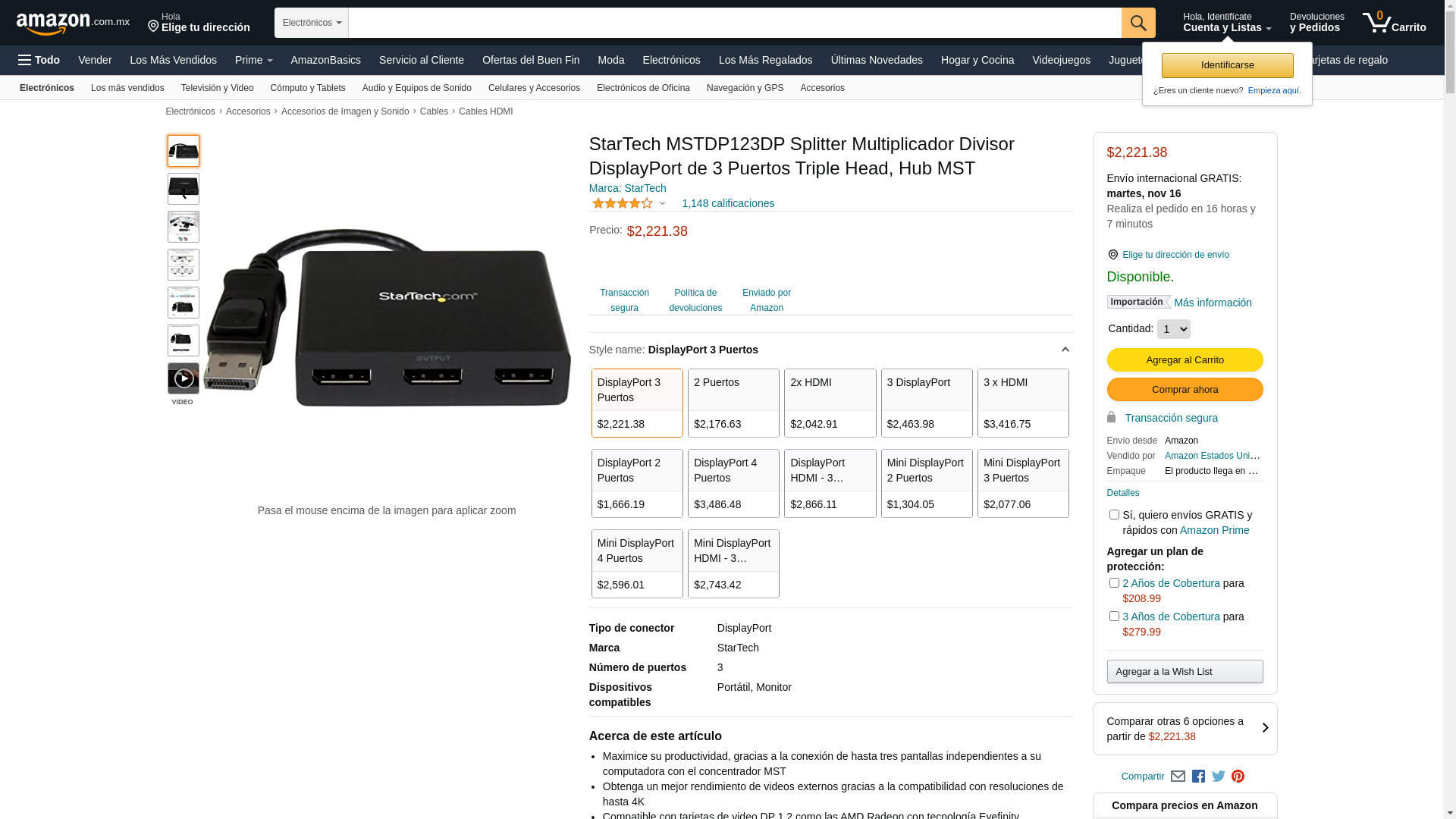Share product via email icon

coord(1178,776)
